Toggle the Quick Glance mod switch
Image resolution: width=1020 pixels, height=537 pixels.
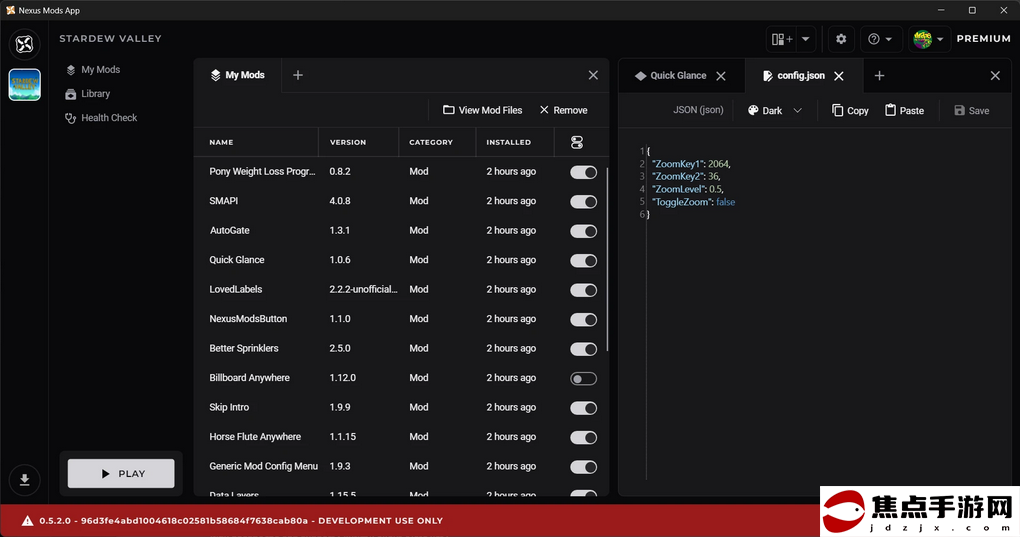tap(584, 261)
